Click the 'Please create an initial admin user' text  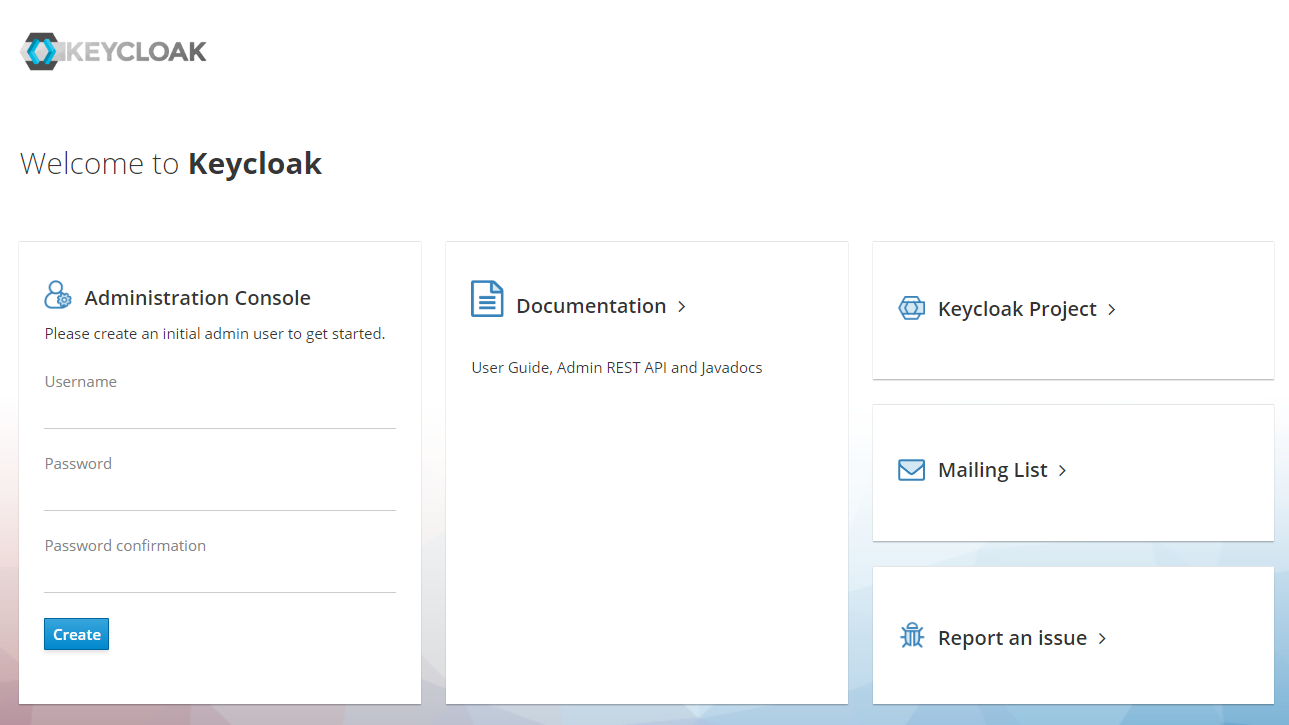(215, 334)
